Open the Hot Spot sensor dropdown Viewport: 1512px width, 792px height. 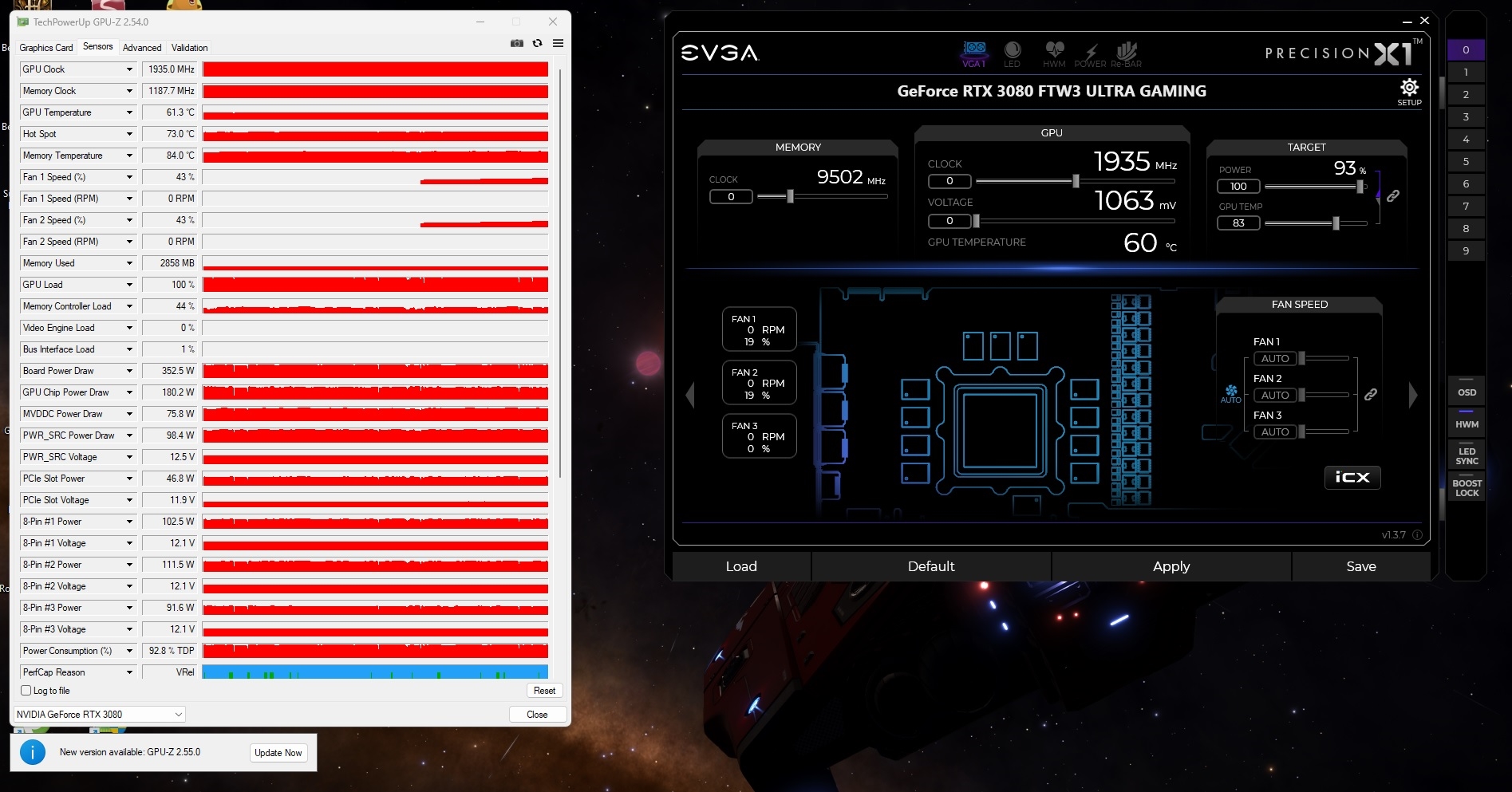pos(129,134)
